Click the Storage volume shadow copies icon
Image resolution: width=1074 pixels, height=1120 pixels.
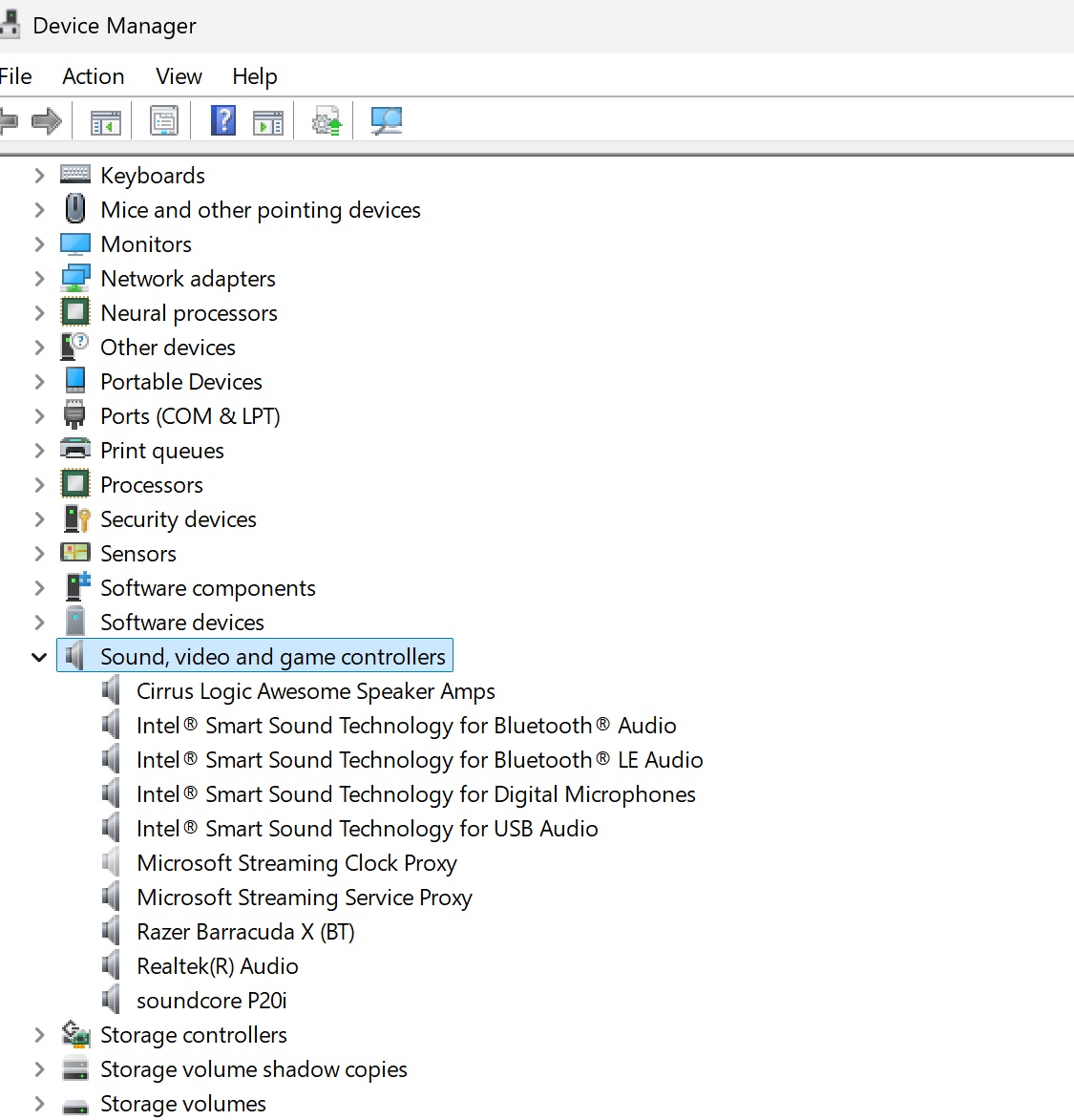(x=75, y=1068)
